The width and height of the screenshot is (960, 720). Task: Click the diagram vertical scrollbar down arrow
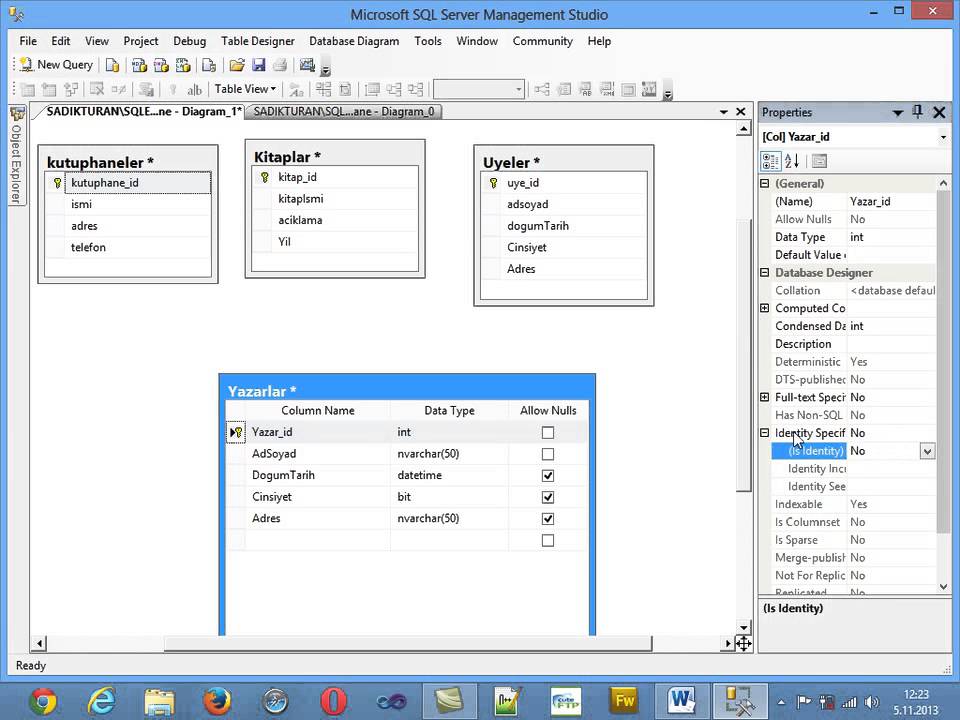tap(743, 628)
